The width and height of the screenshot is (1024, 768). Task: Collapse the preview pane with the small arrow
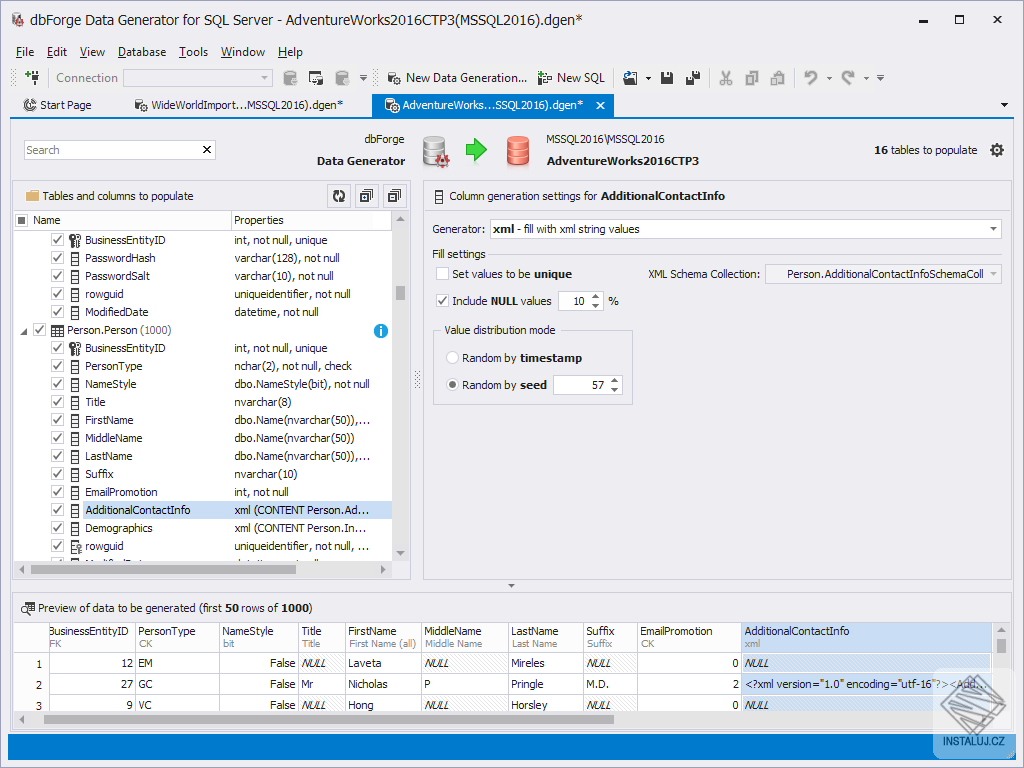511,586
